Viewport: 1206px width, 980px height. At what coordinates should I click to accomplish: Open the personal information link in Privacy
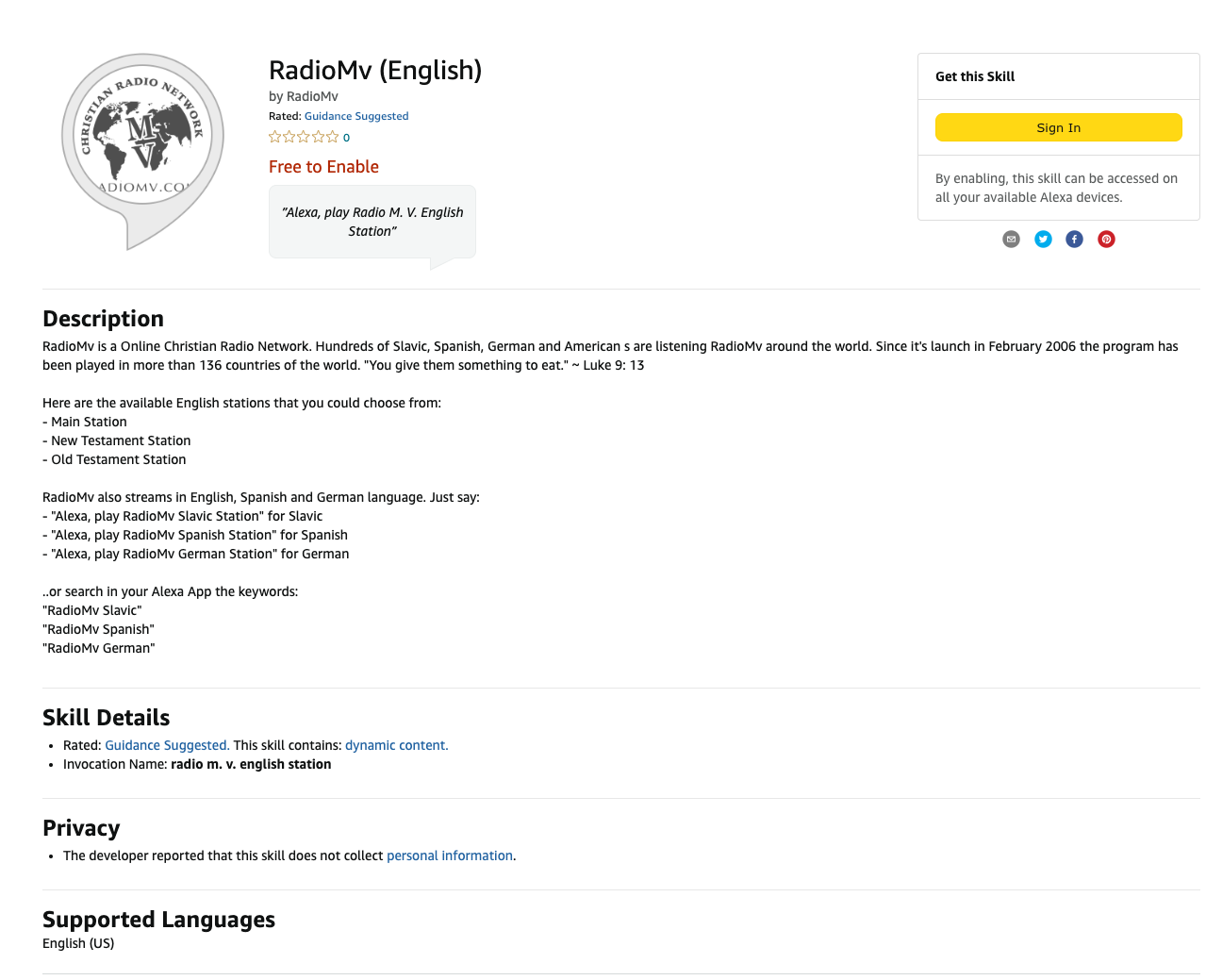(449, 855)
